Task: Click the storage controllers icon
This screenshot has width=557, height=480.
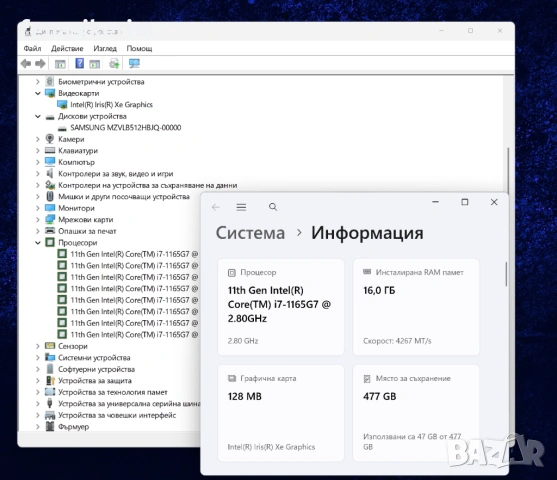Action: (x=50, y=185)
